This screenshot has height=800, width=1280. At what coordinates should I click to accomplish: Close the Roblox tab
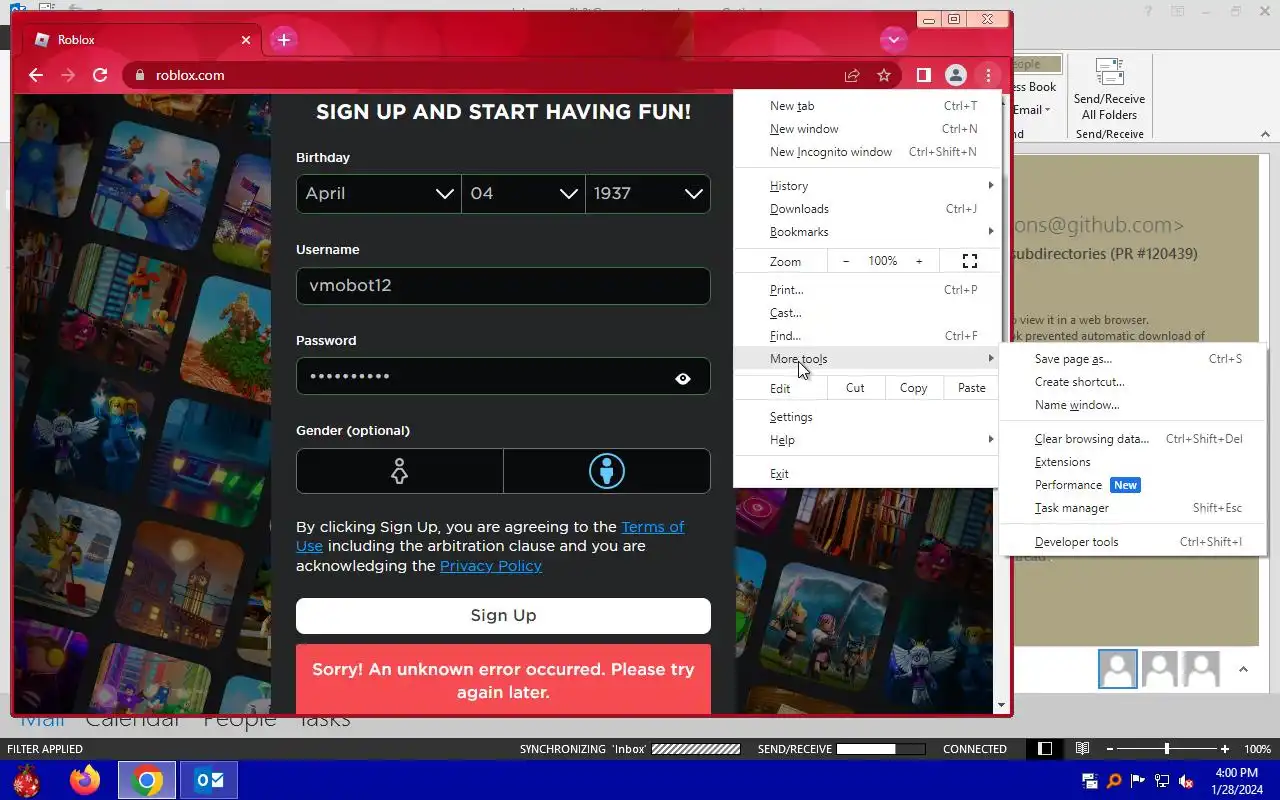pos(246,40)
